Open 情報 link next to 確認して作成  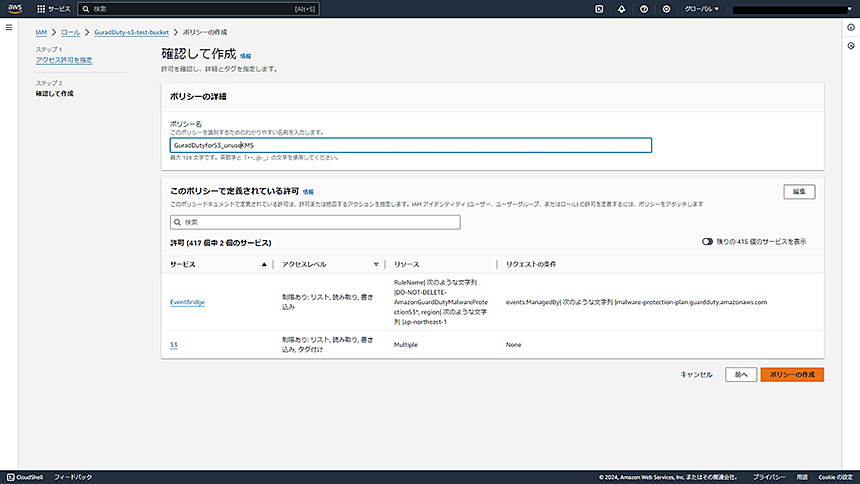tap(245, 56)
